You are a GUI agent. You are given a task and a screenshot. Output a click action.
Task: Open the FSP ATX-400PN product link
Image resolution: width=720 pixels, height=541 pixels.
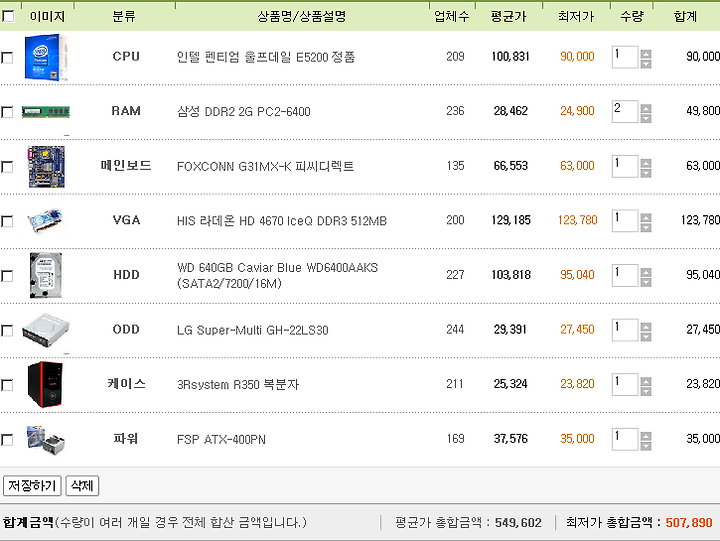[x=221, y=440]
